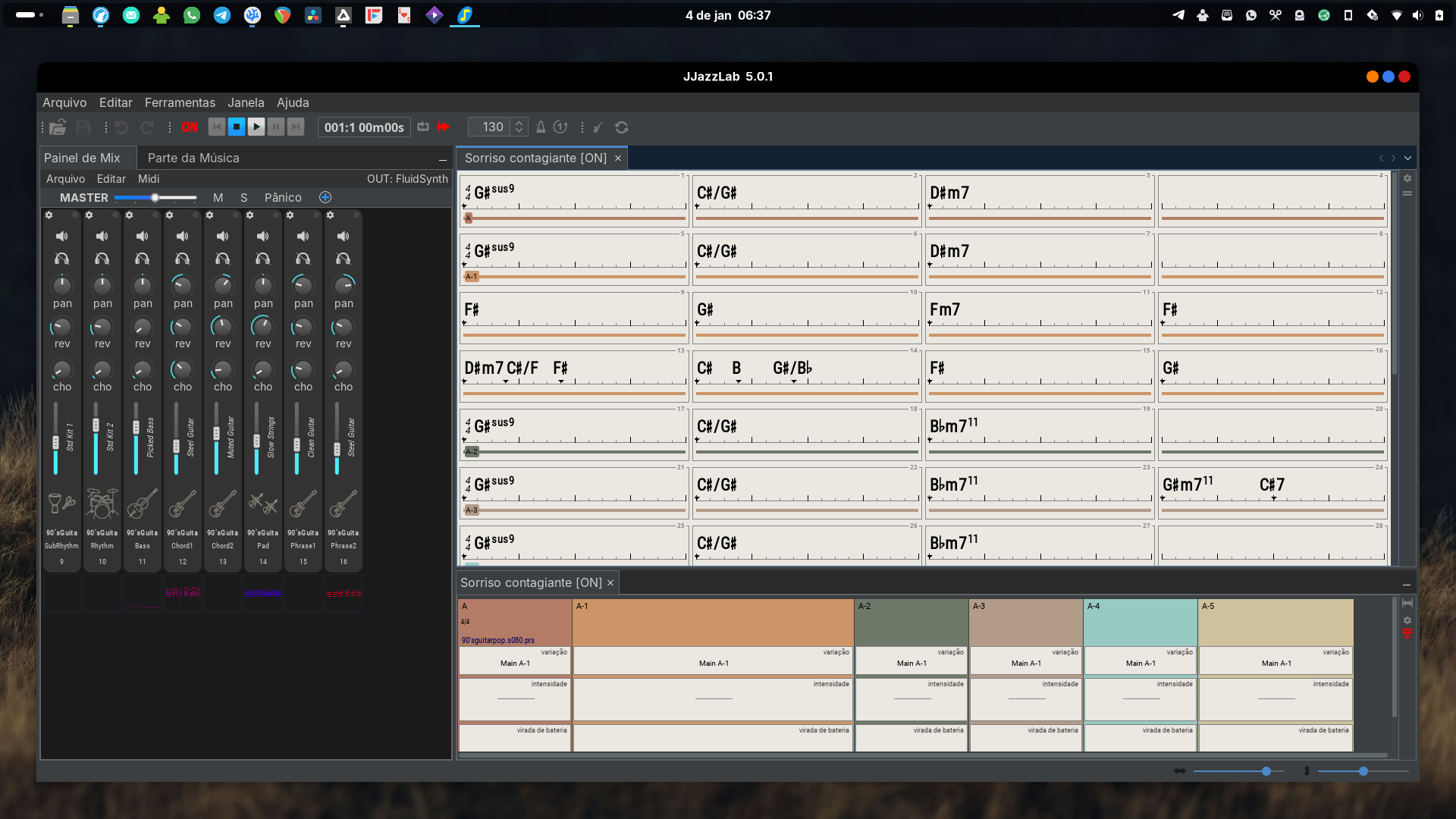Open the editor tab list dropdown arrow

coord(1408,158)
